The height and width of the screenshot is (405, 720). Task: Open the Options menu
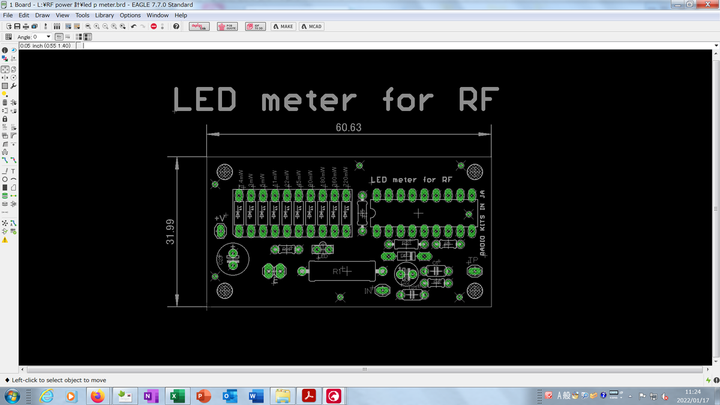coord(131,16)
